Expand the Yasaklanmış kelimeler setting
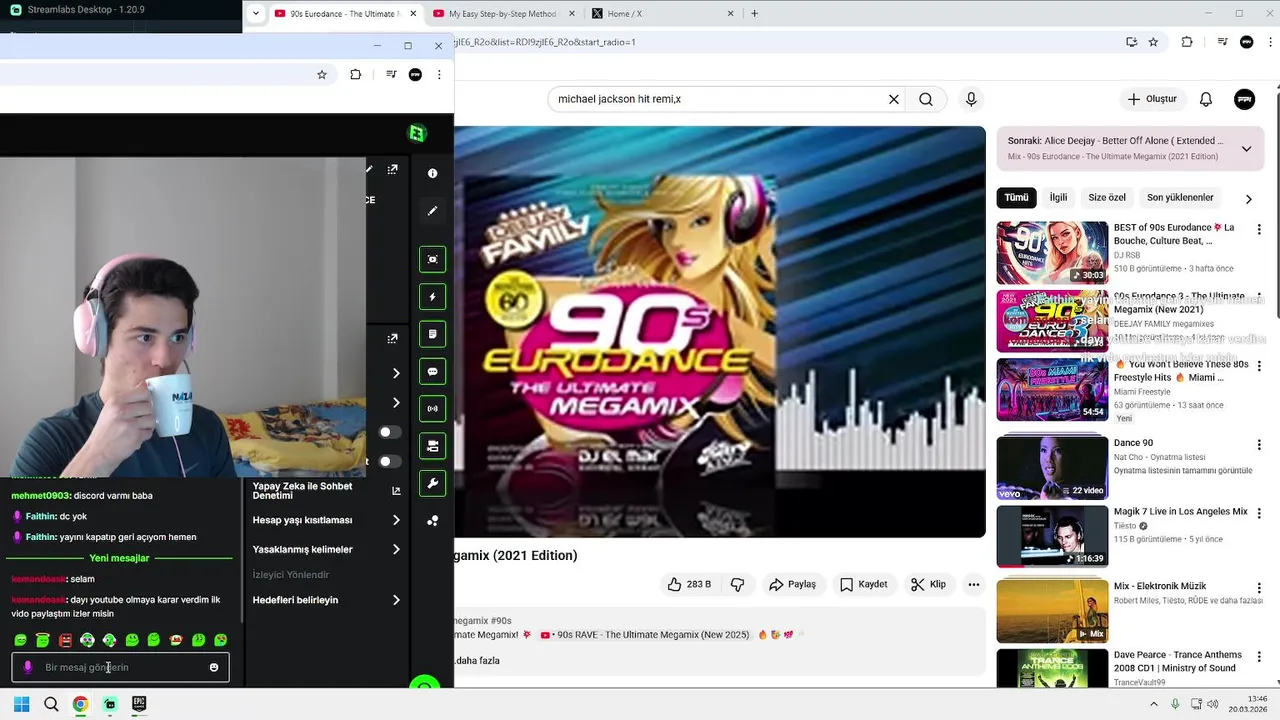1280x720 pixels. pyautogui.click(x=396, y=549)
